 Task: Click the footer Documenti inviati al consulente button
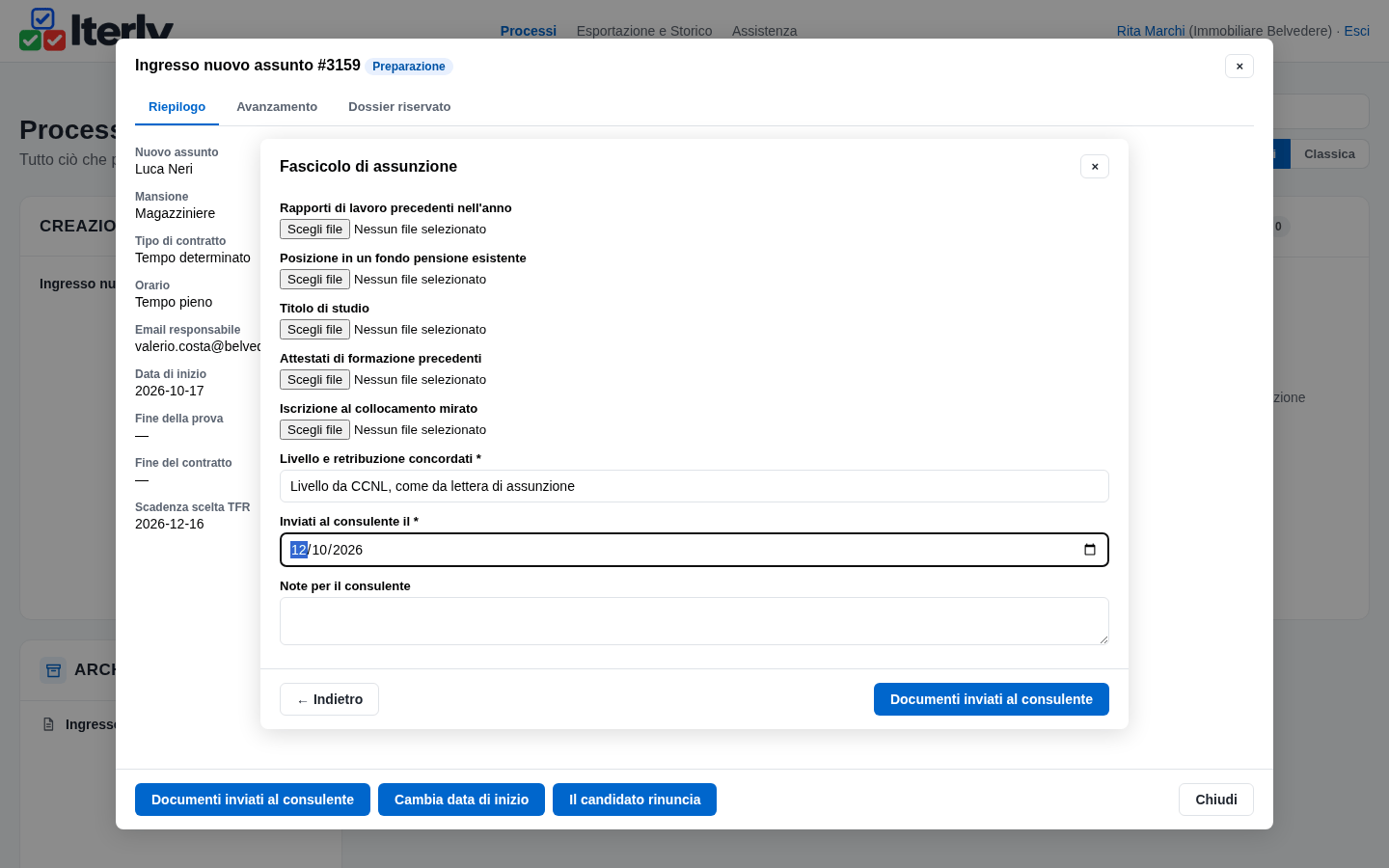point(253,800)
